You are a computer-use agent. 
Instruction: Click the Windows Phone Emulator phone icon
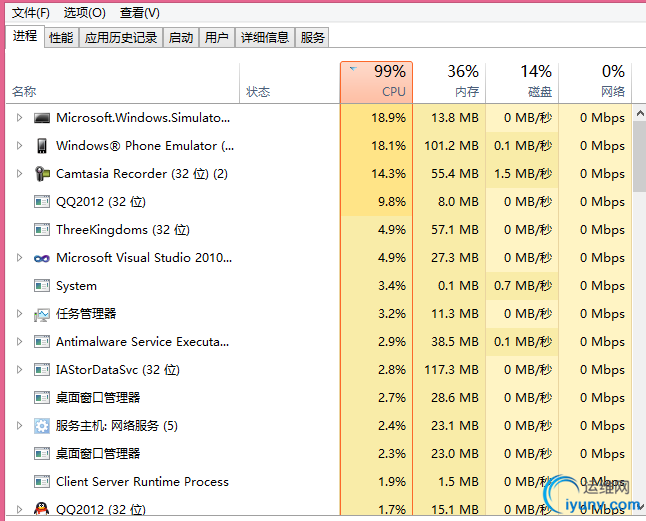point(42,146)
